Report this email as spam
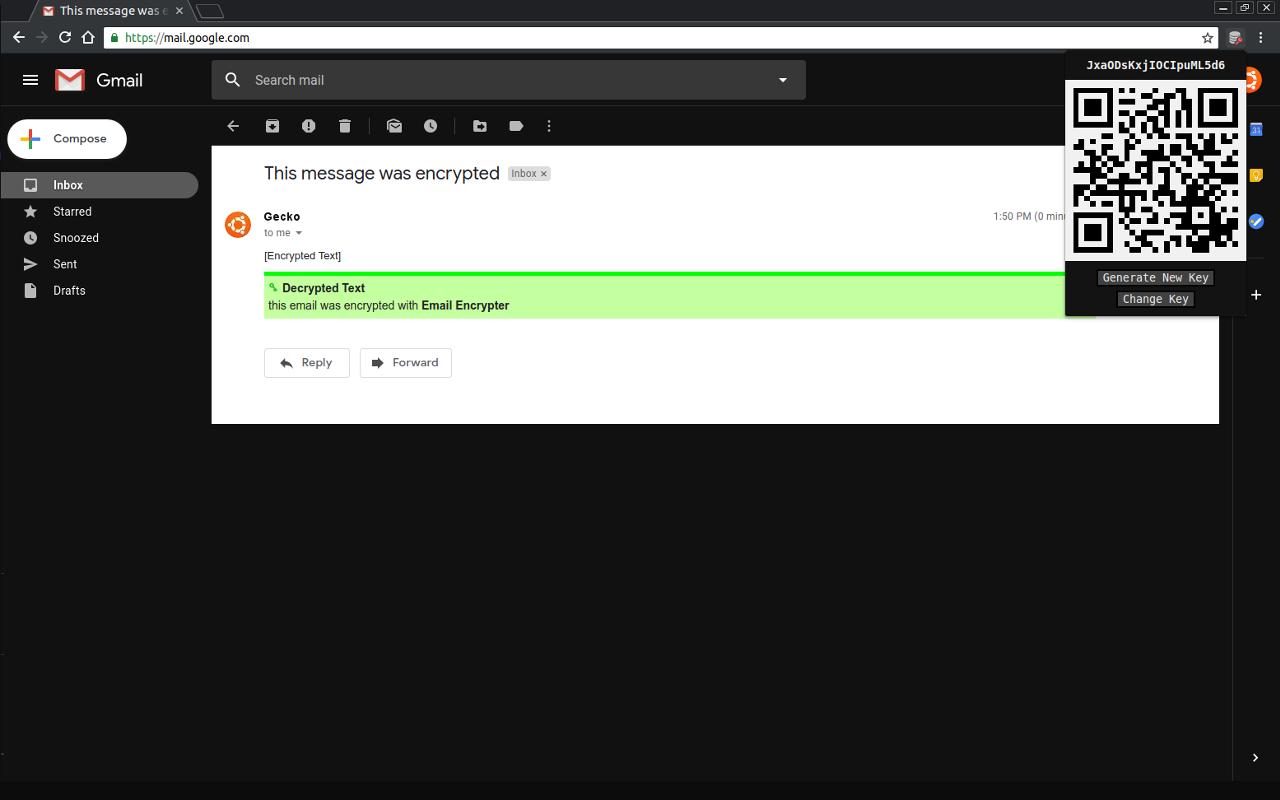The height and width of the screenshot is (800, 1280). tap(308, 126)
